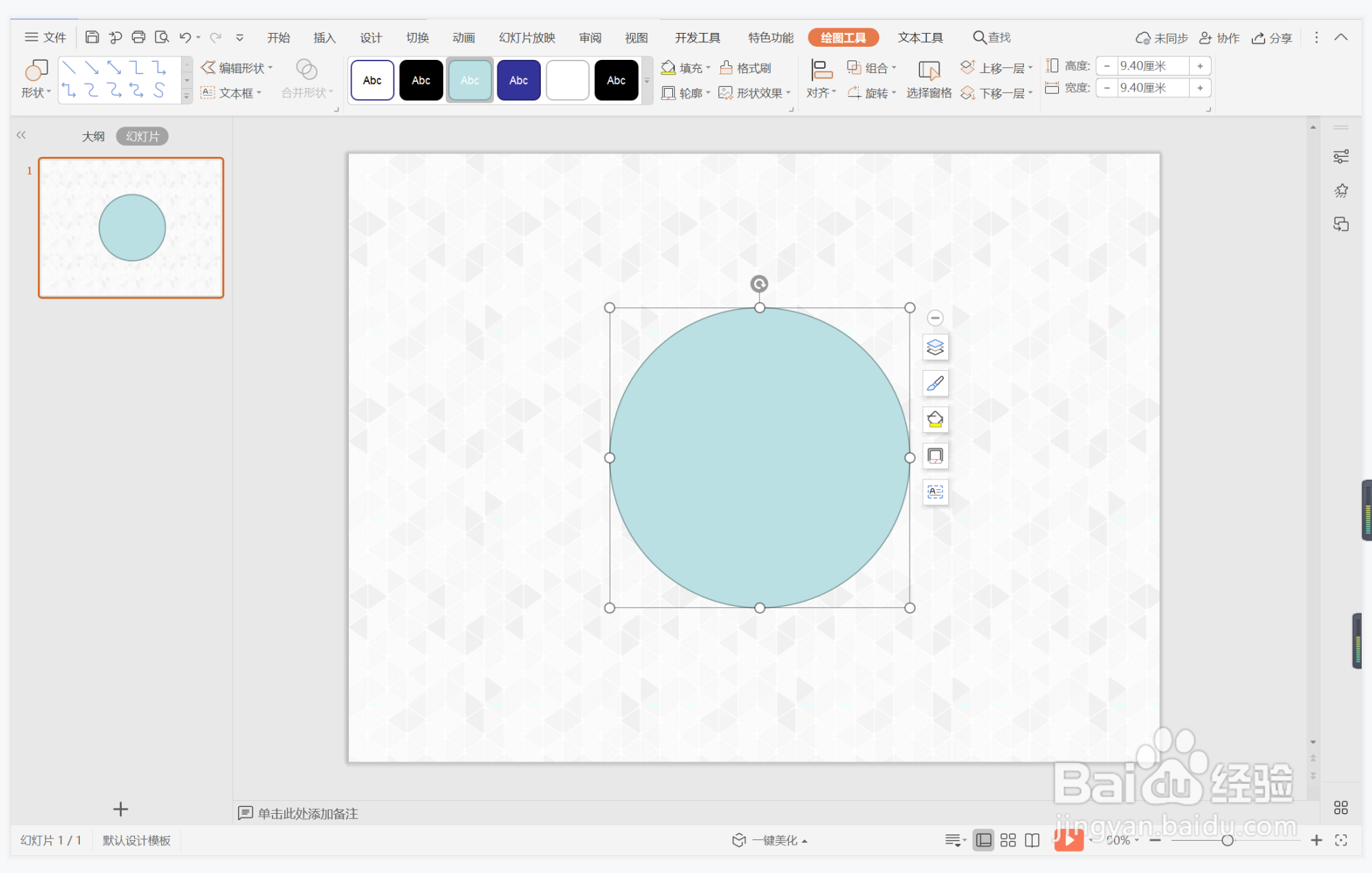Click the floating fill bucket icon
The width and height of the screenshot is (1372, 873).
tap(935, 420)
